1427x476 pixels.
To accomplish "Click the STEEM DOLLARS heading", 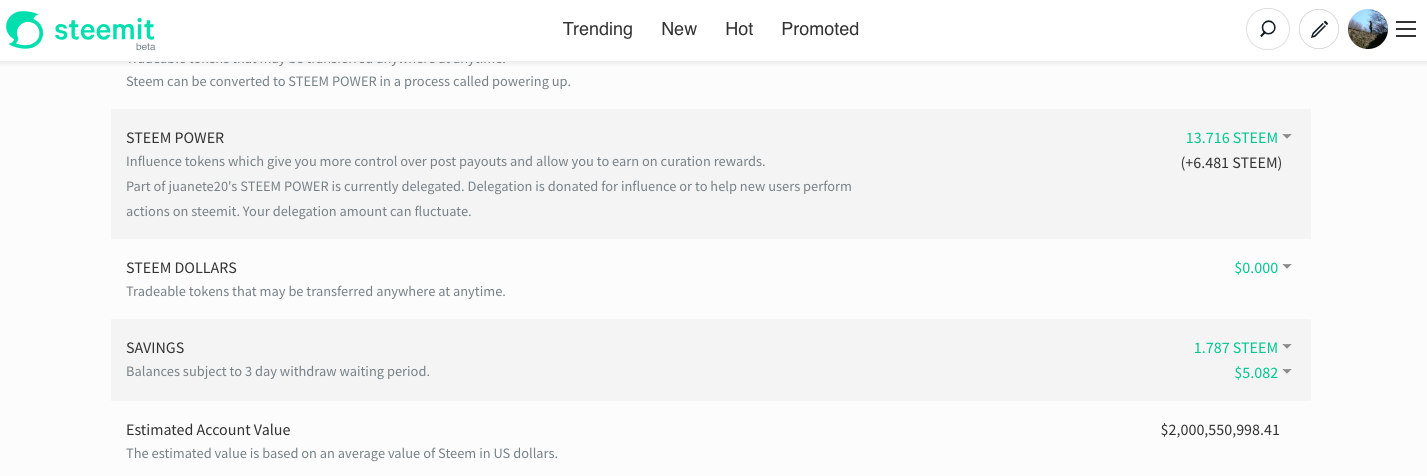I will [x=181, y=267].
